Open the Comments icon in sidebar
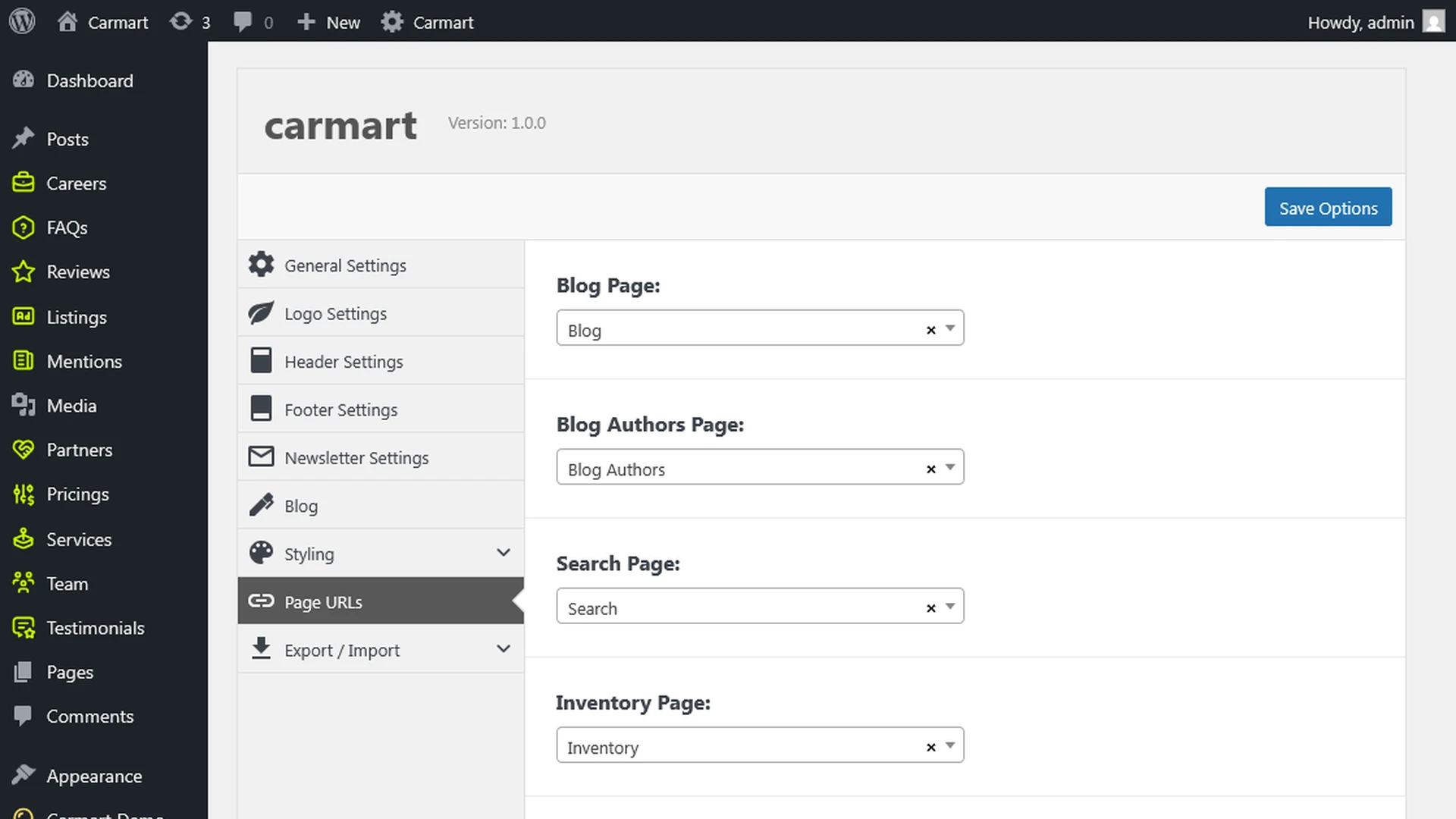 24,716
